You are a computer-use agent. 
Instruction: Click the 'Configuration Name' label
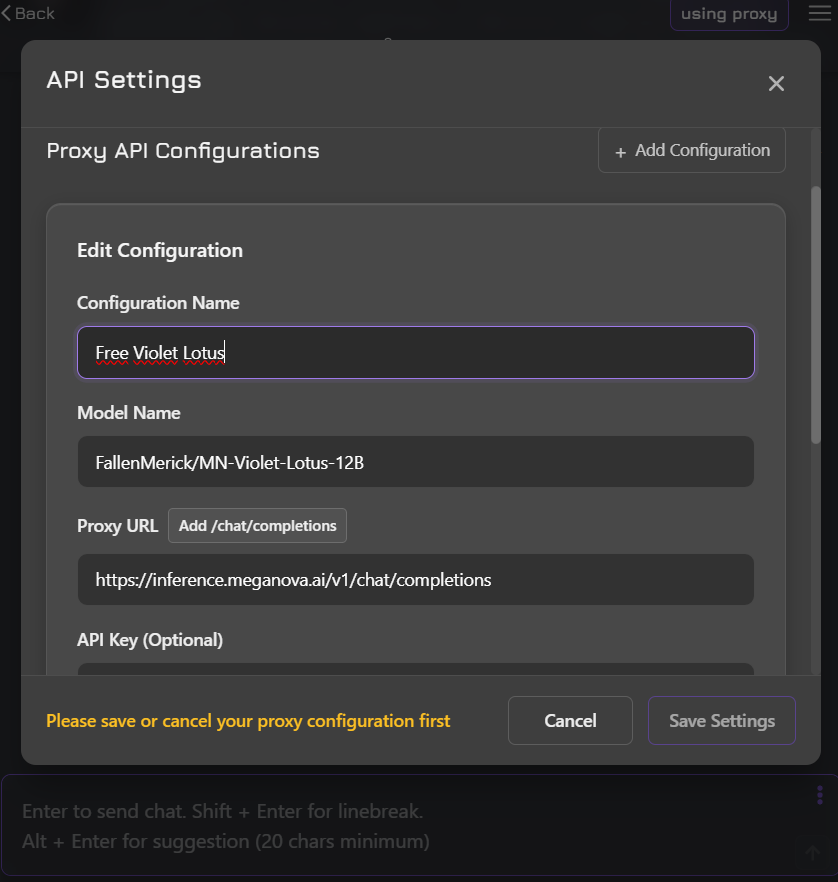coord(158,303)
